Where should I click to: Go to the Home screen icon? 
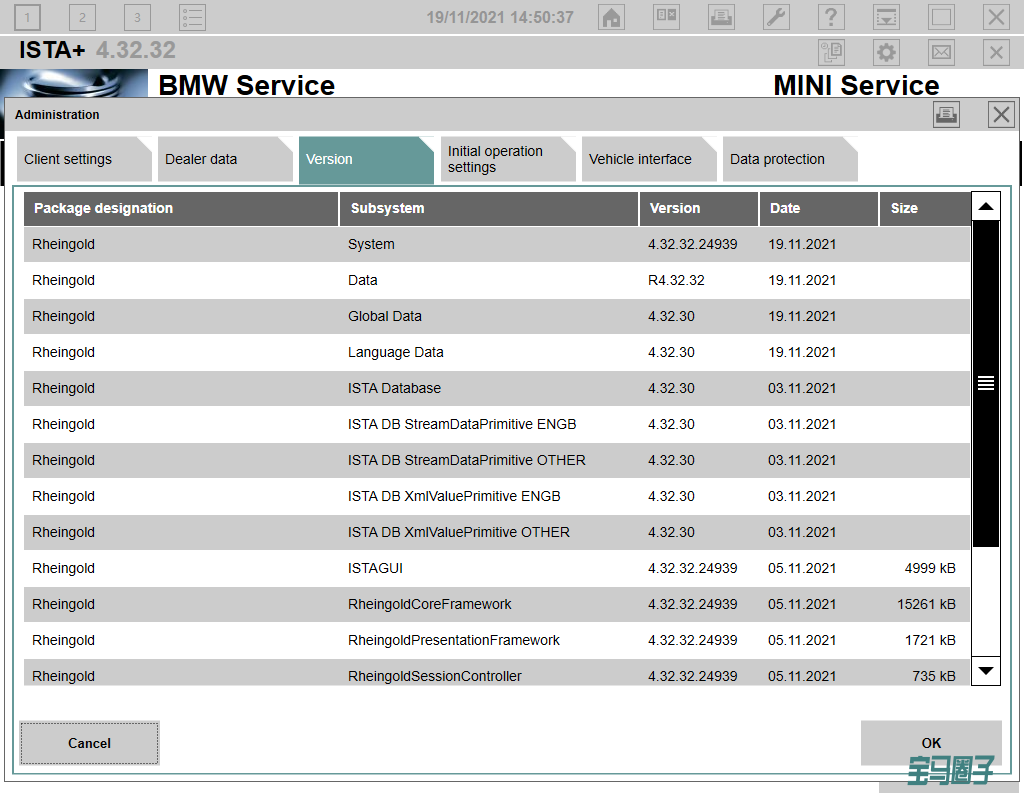pyautogui.click(x=611, y=17)
